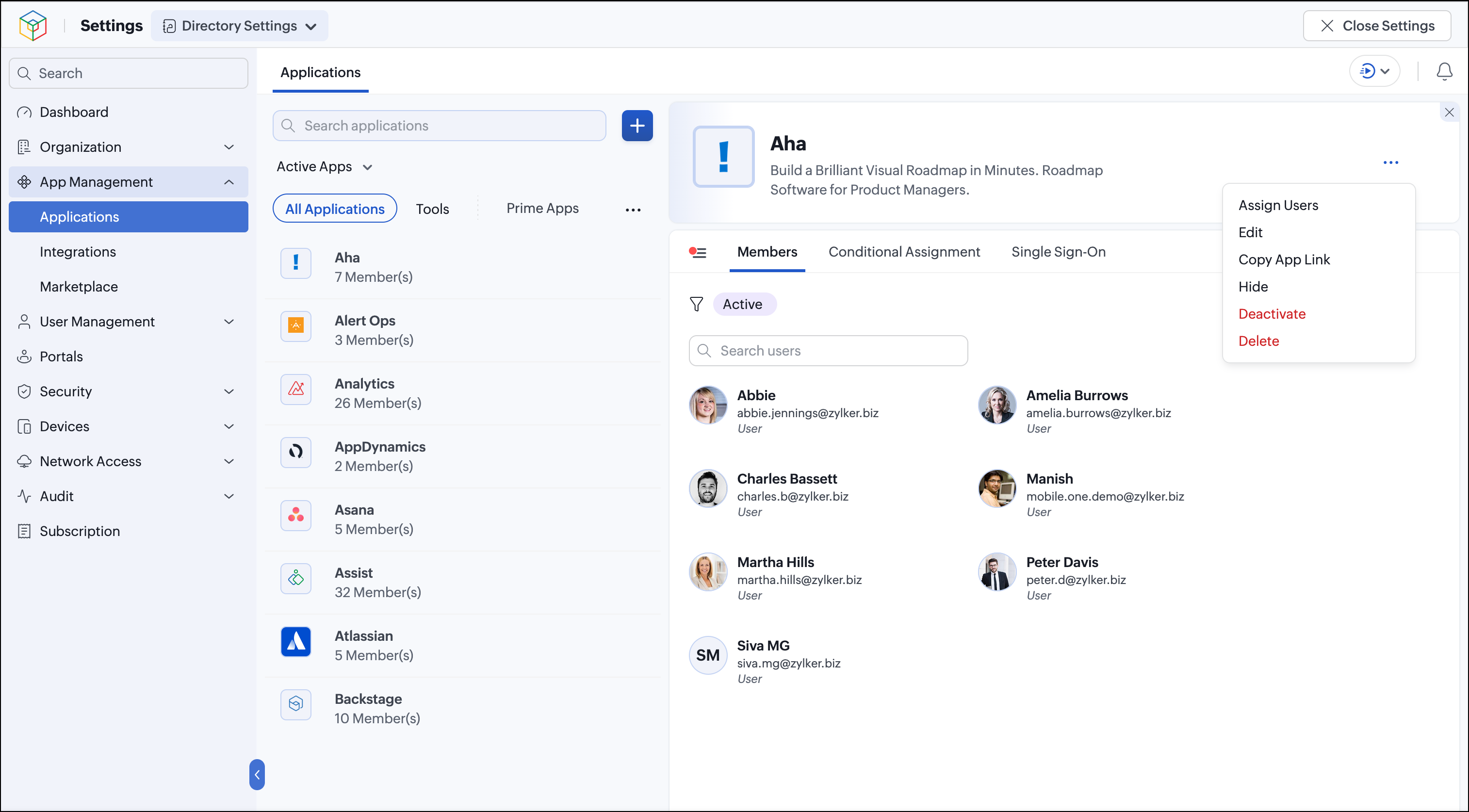
Task: Click the AppDynamics app icon
Action: coord(295,452)
